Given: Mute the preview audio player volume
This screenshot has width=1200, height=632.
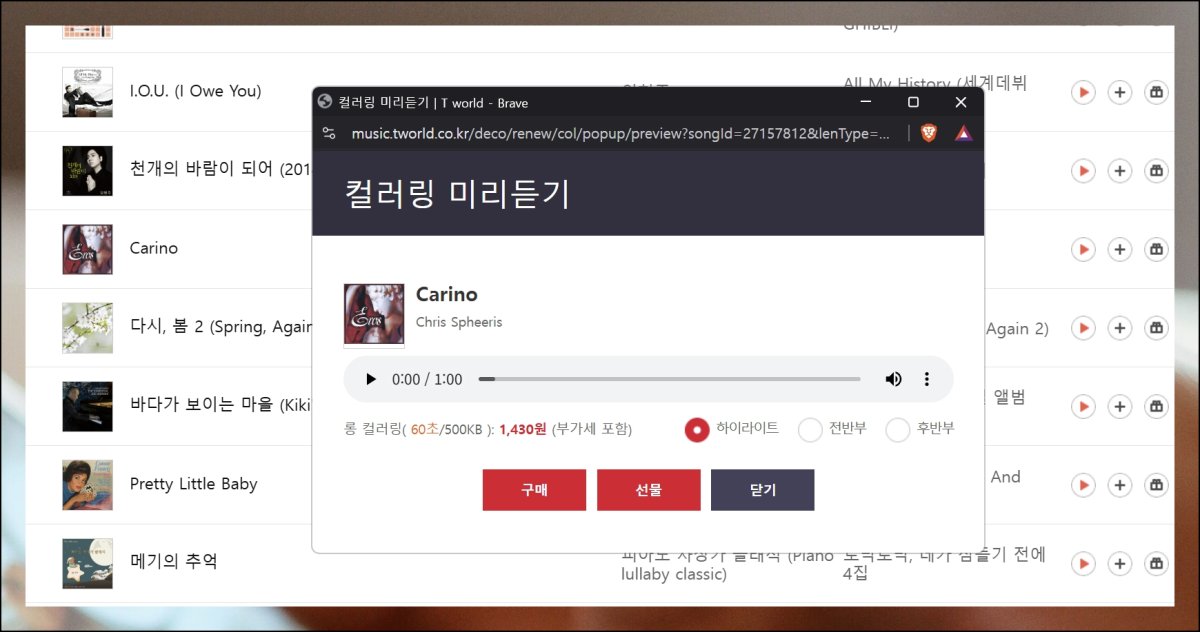Looking at the screenshot, I should (893, 379).
